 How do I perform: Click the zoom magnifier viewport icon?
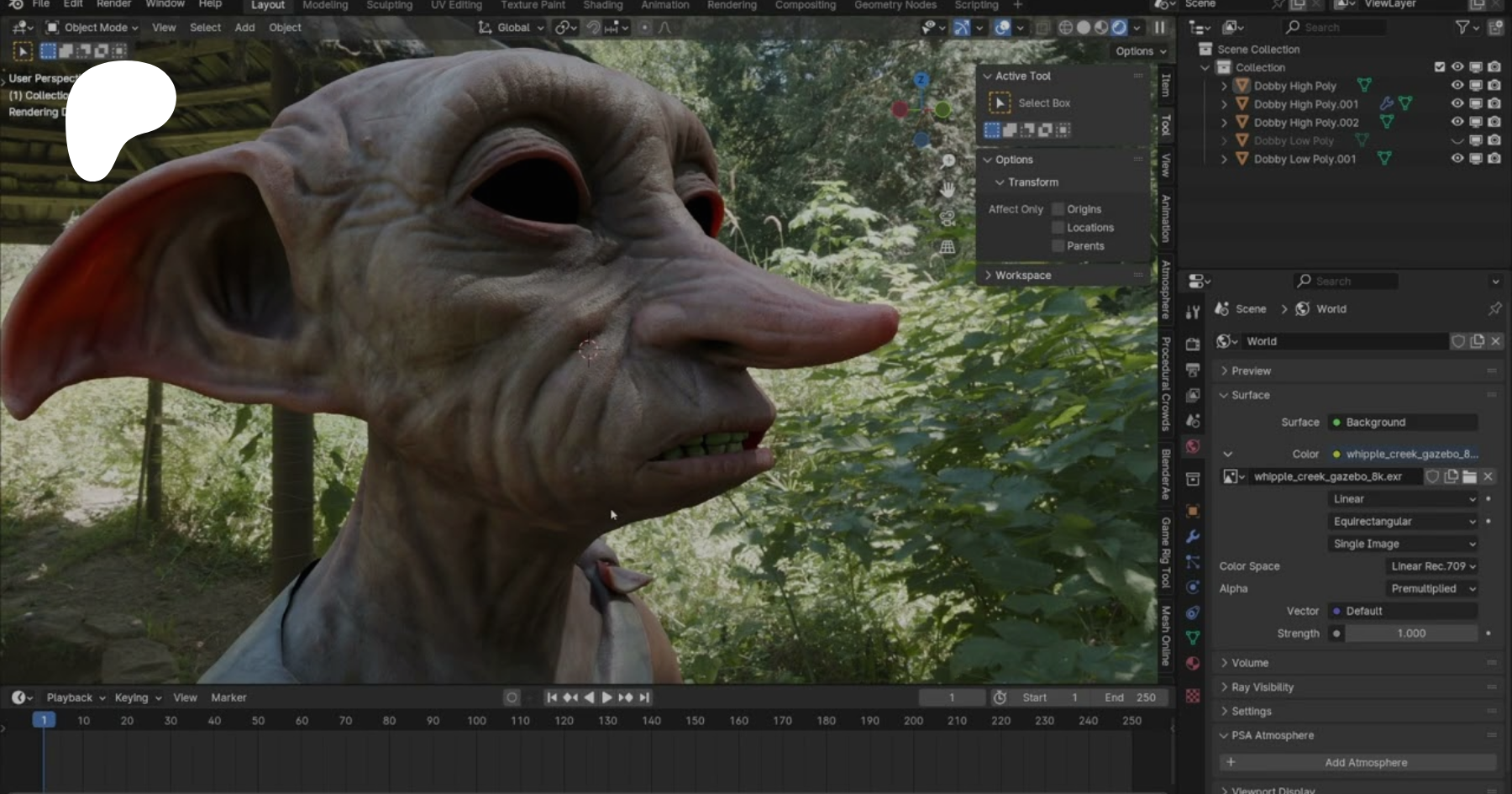coord(948,161)
